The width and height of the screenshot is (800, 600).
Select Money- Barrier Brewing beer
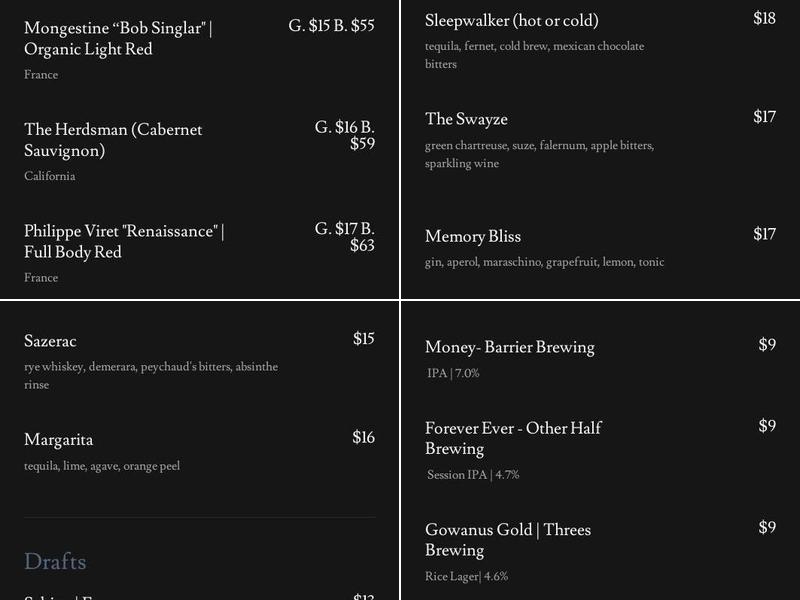509,347
